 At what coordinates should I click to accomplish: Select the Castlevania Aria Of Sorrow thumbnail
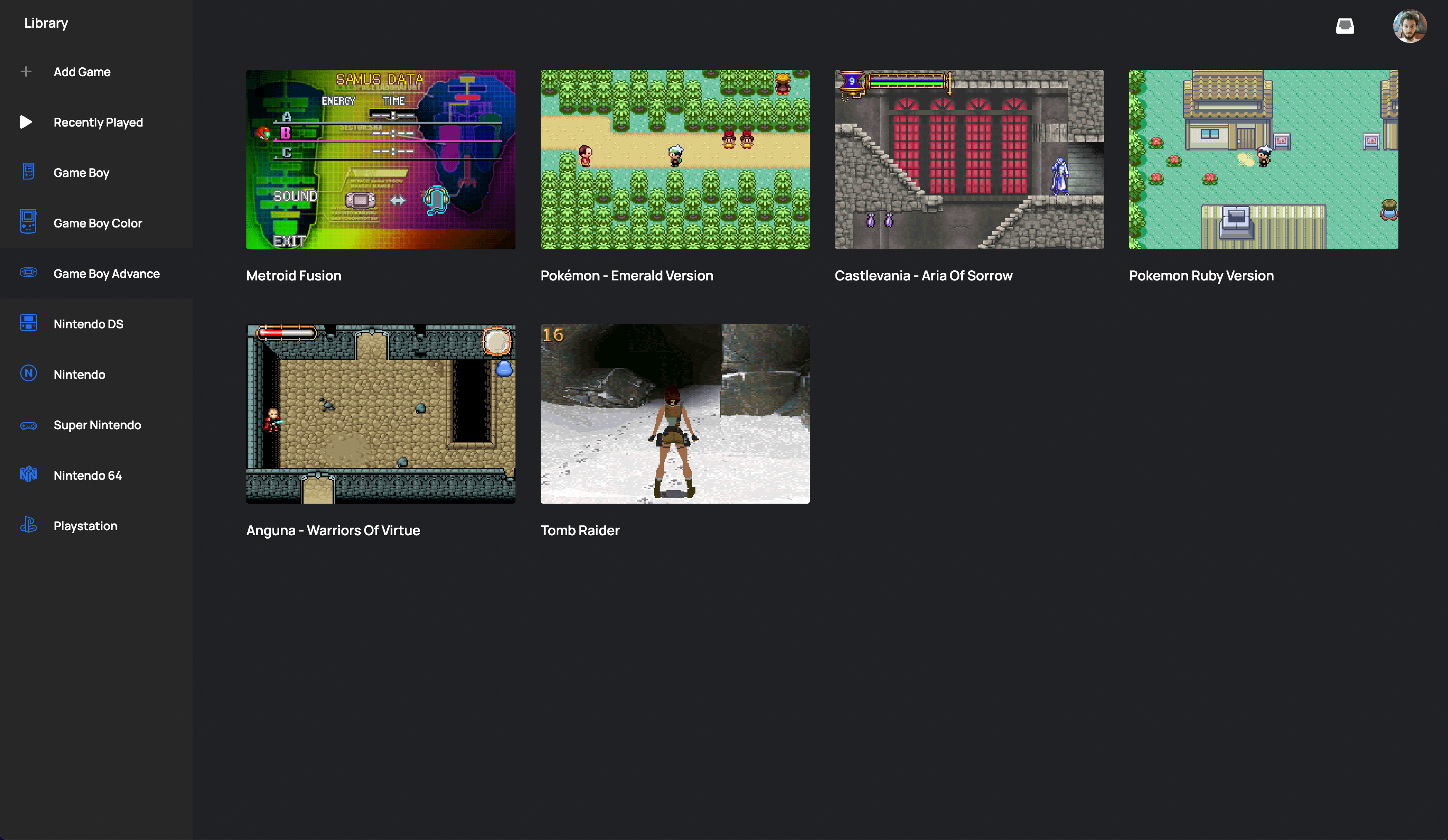click(x=969, y=159)
